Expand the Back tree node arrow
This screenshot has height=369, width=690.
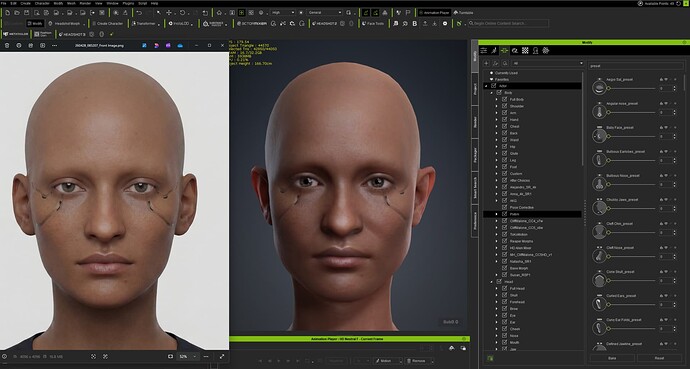click(x=497, y=133)
